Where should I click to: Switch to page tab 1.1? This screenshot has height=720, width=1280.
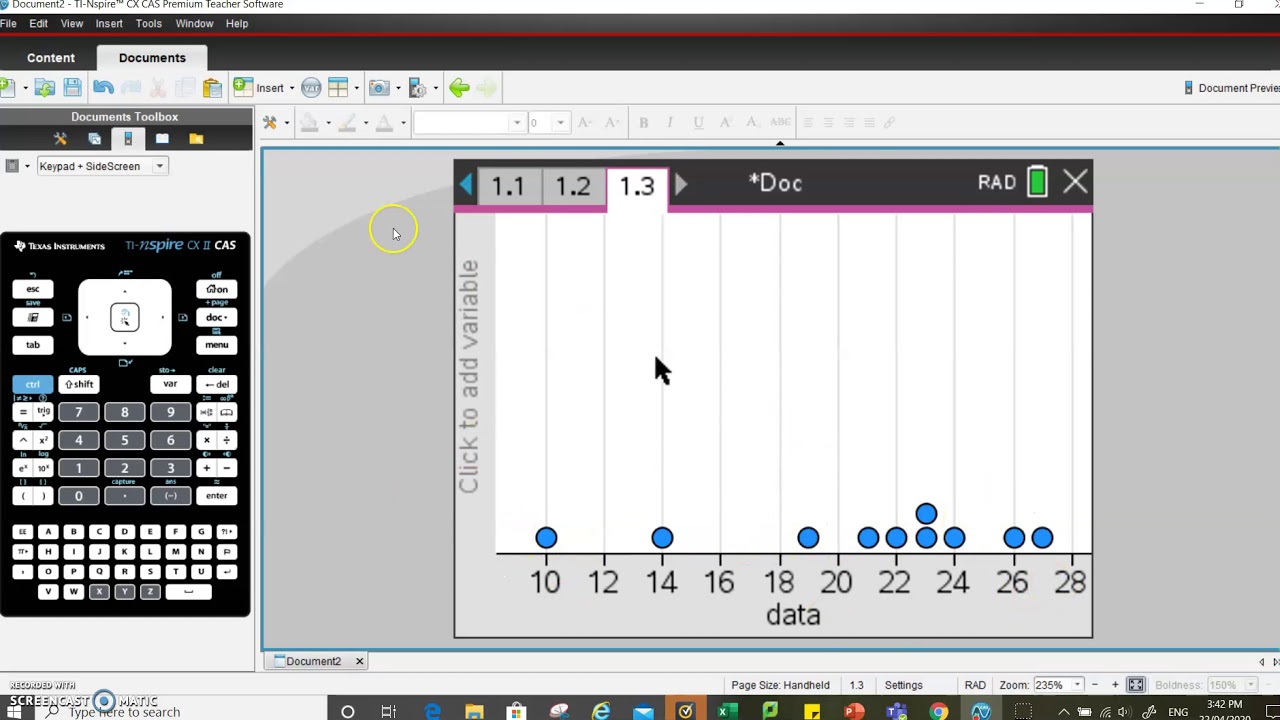pyautogui.click(x=507, y=186)
